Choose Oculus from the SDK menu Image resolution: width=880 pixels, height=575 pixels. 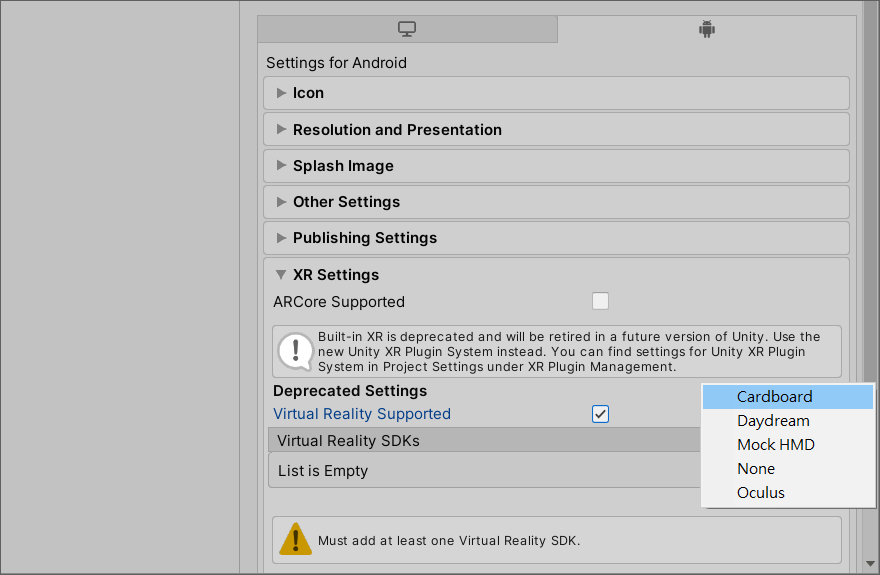point(760,493)
